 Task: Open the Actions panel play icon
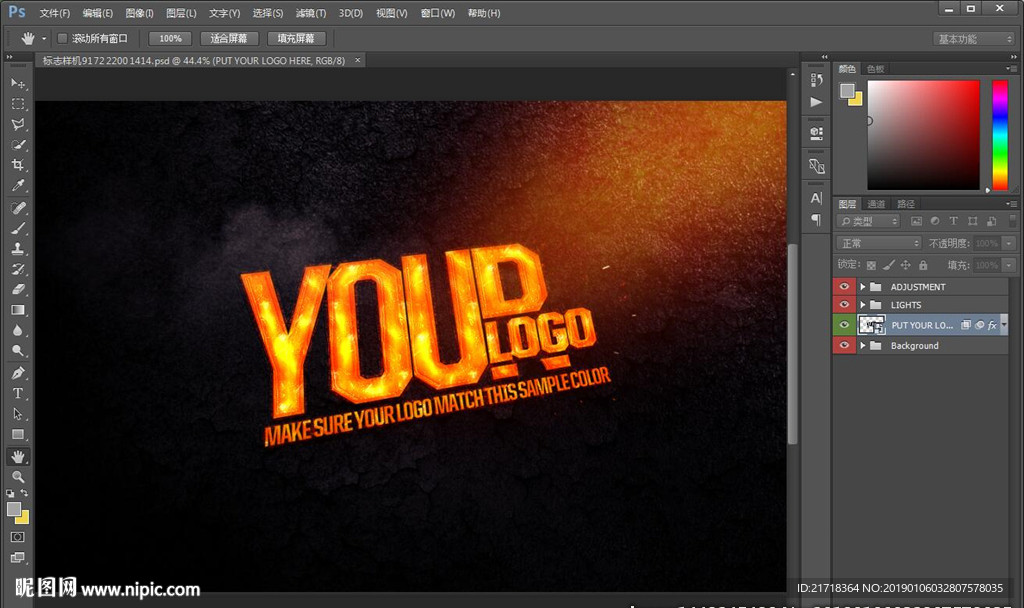pos(816,102)
